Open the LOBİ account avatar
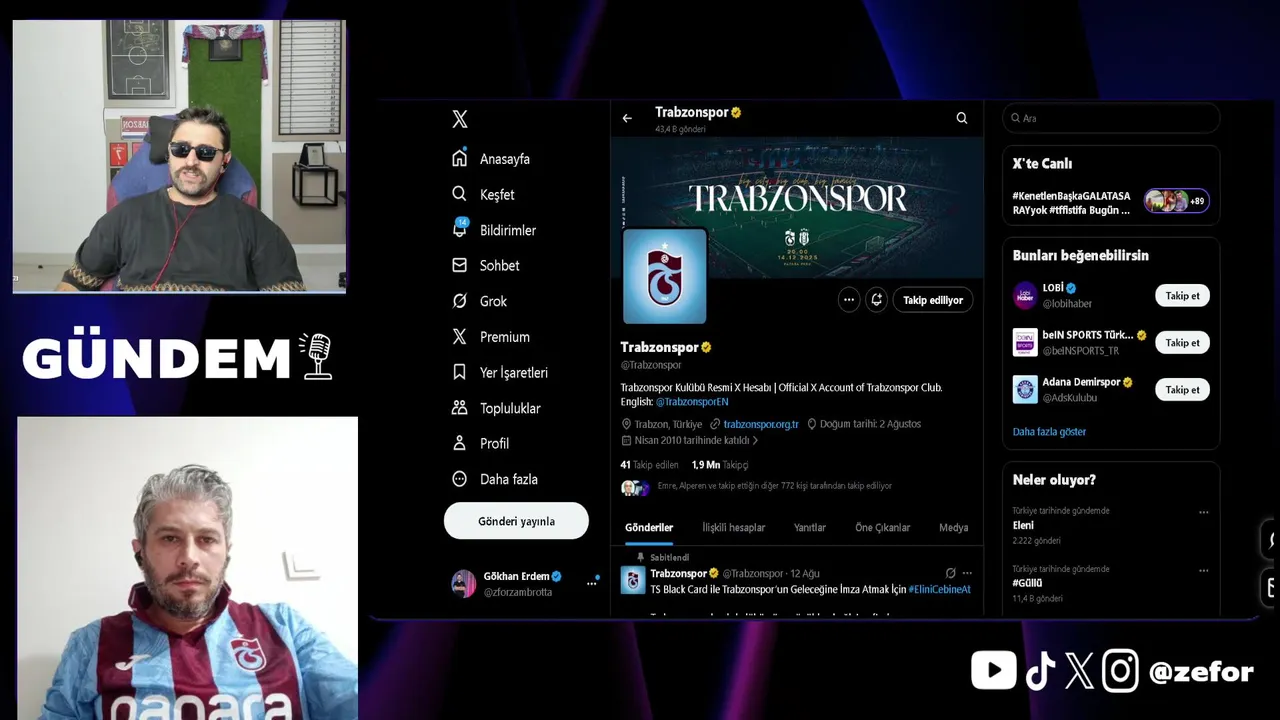 [1025, 295]
